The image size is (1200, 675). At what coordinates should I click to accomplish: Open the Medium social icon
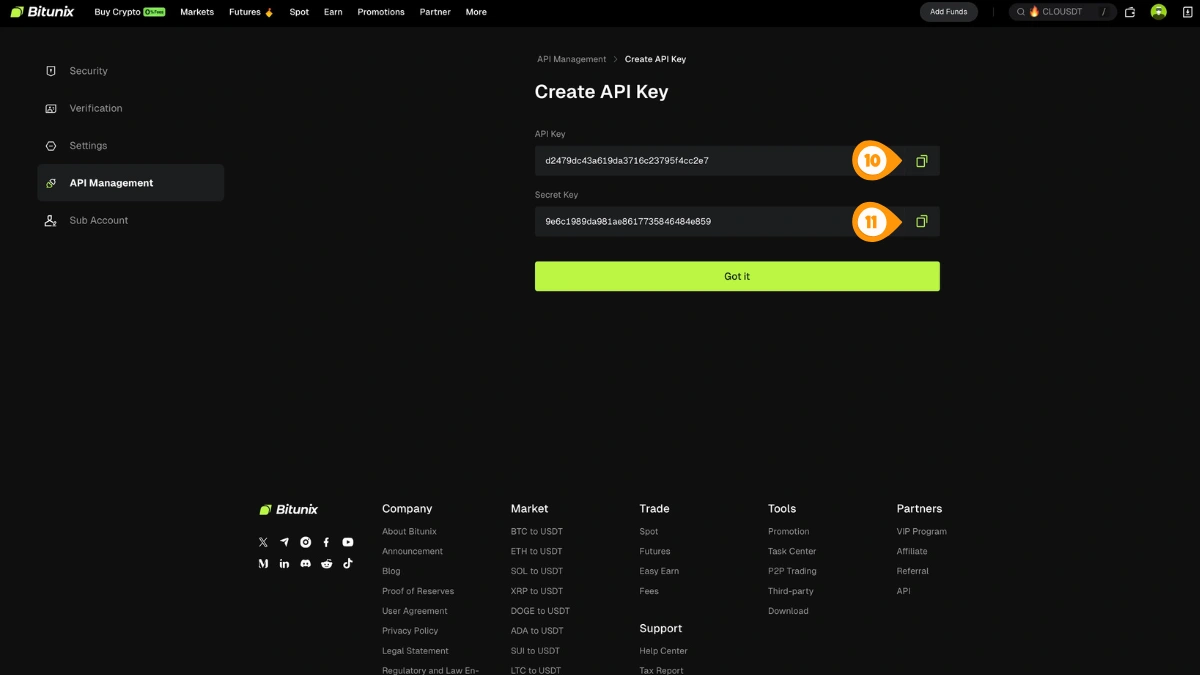pyautogui.click(x=263, y=564)
